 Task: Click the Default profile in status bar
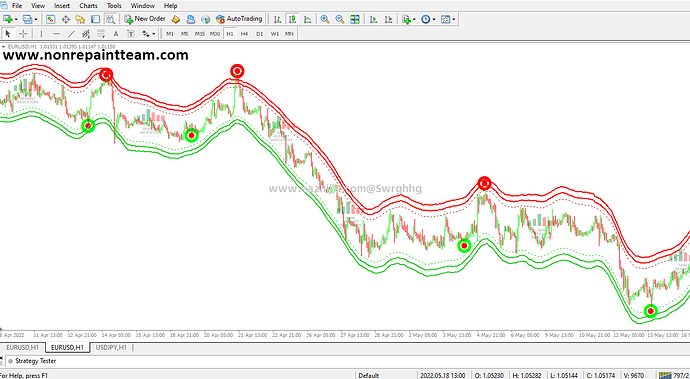tap(368, 375)
